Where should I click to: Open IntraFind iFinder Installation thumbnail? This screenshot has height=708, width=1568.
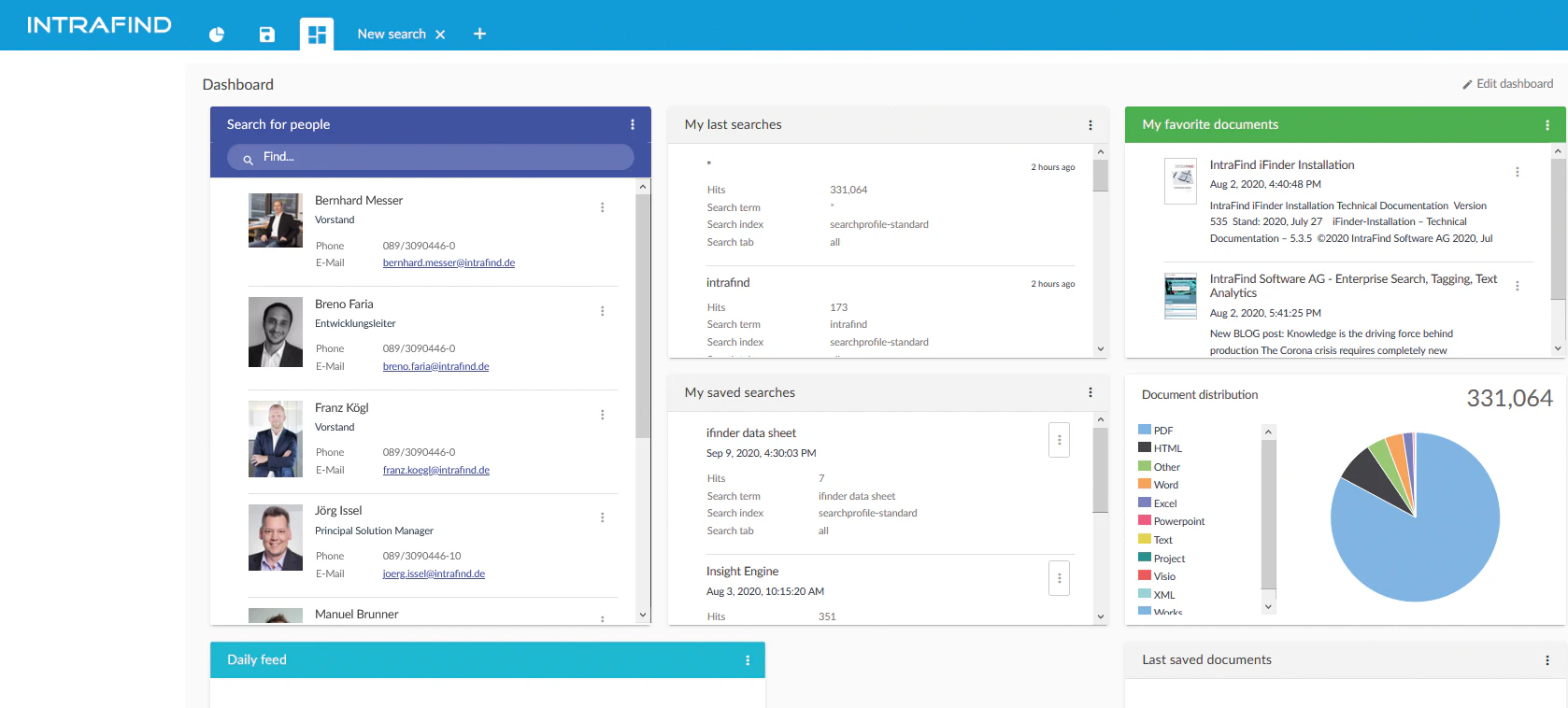(1180, 181)
